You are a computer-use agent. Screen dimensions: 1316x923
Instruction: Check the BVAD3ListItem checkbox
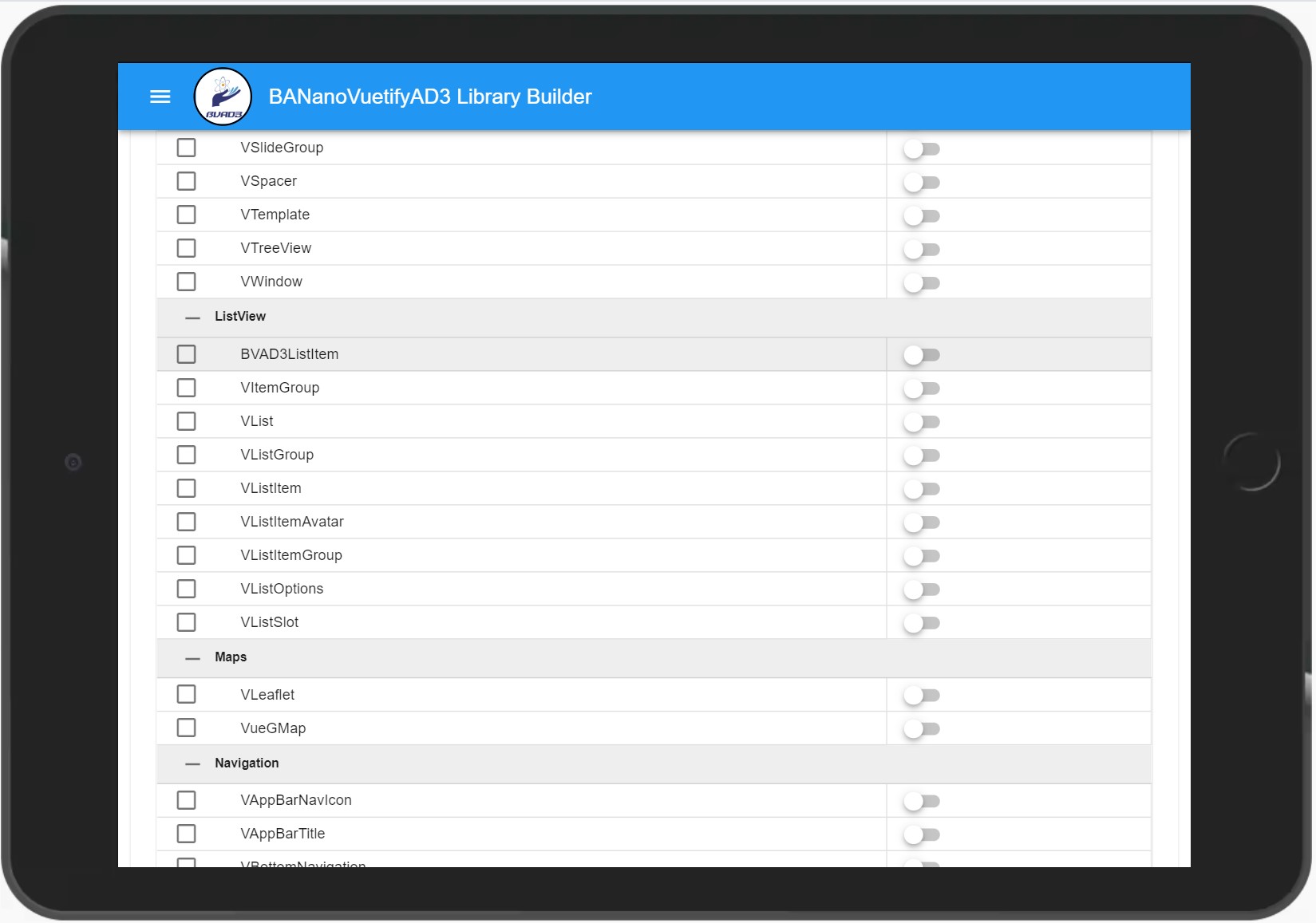pyautogui.click(x=187, y=353)
